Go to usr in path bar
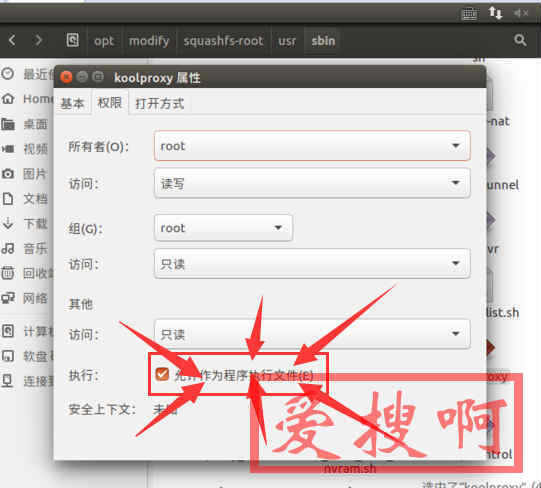The height and width of the screenshot is (488, 541). 287,41
